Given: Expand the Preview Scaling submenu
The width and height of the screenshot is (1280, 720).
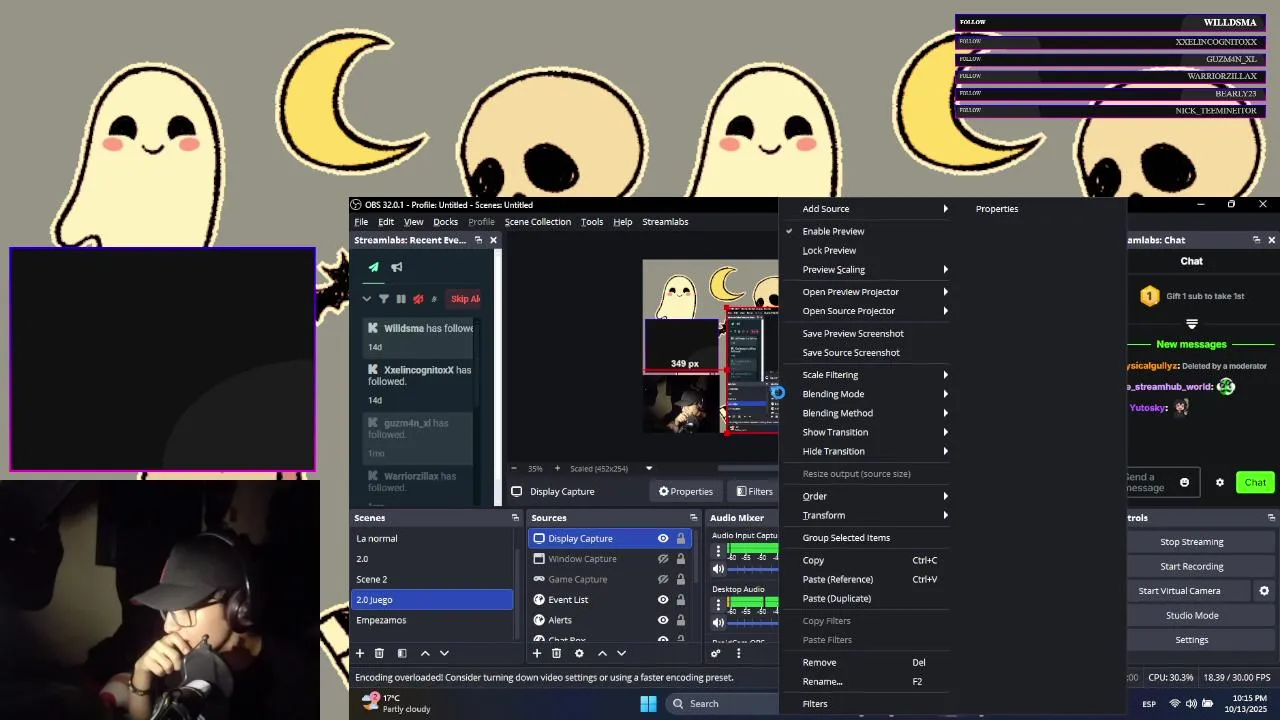Looking at the screenshot, I should pyautogui.click(x=868, y=270).
